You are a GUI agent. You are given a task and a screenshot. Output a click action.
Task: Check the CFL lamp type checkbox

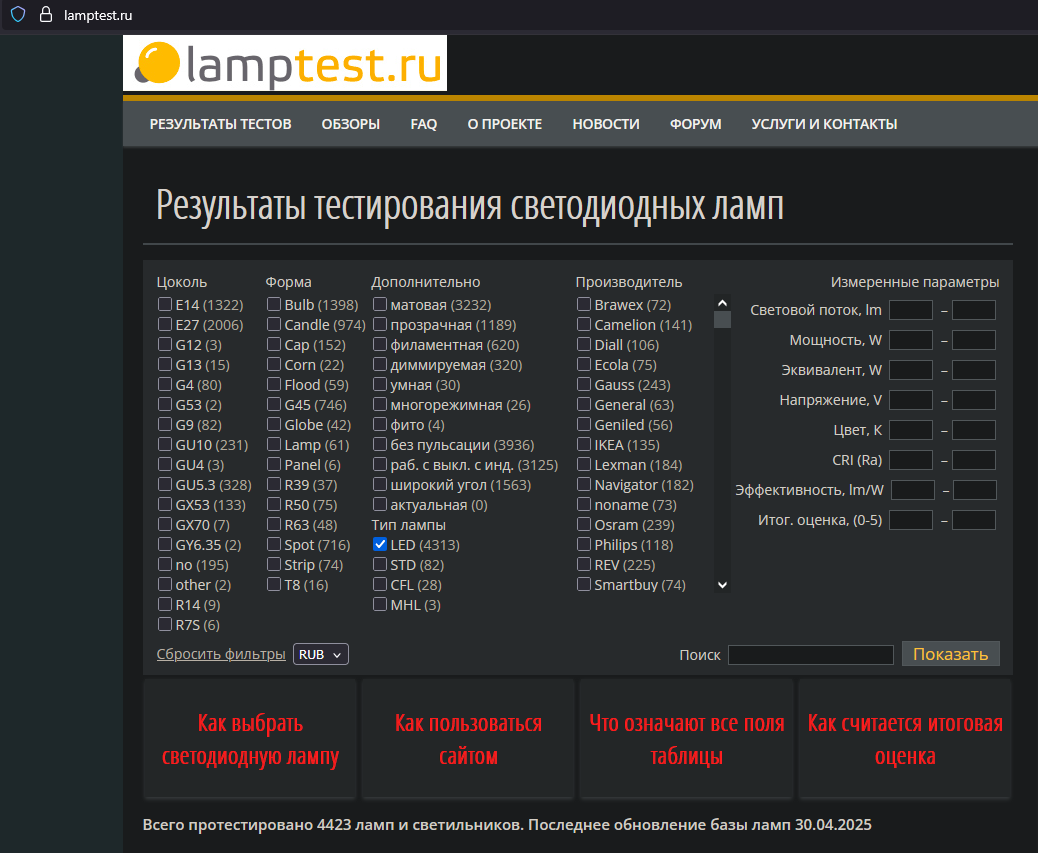380,584
